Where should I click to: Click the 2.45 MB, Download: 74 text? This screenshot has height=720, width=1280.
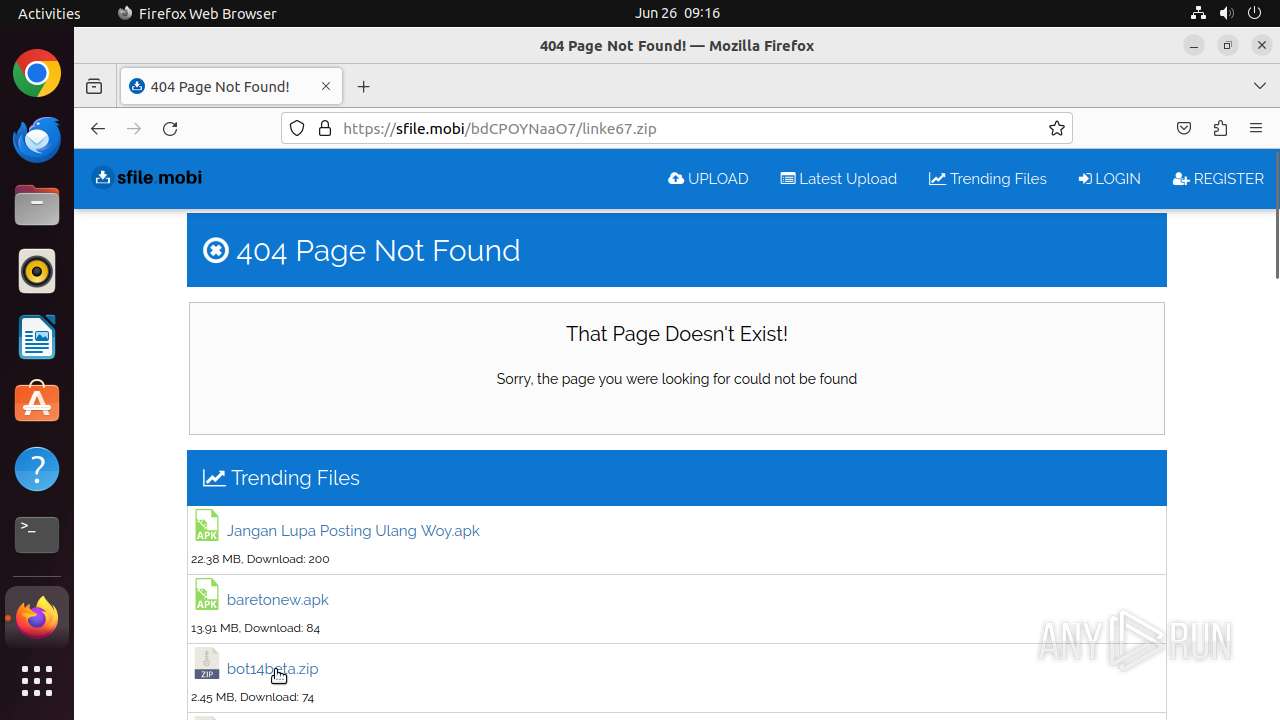(x=253, y=697)
